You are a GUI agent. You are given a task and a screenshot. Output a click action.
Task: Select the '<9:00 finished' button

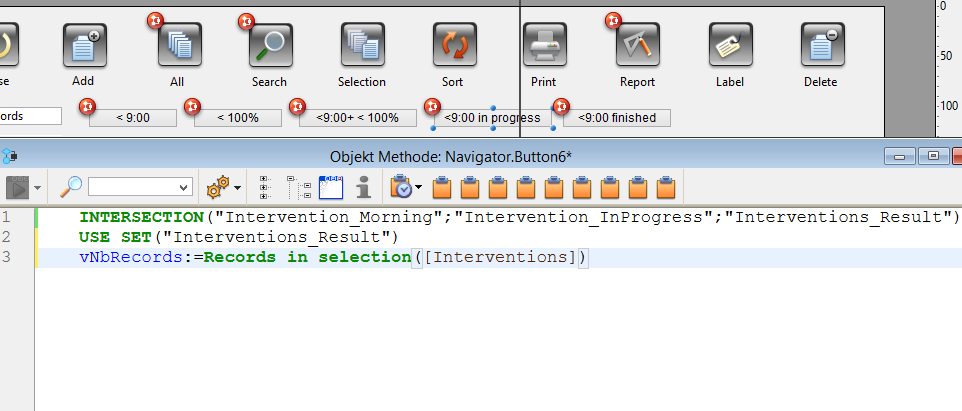(617, 118)
